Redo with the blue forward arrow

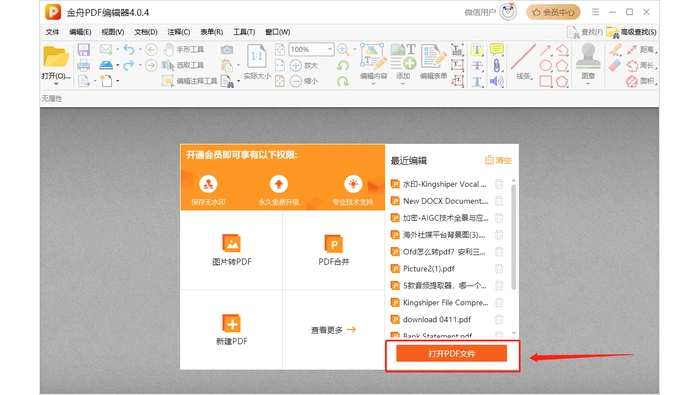point(129,65)
